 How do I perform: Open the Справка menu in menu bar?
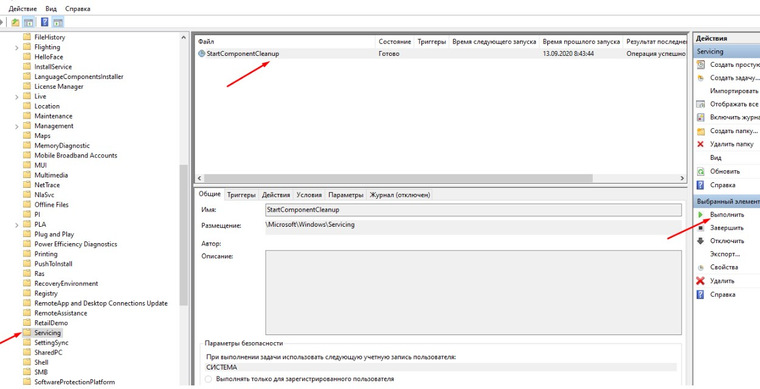click(x=77, y=9)
